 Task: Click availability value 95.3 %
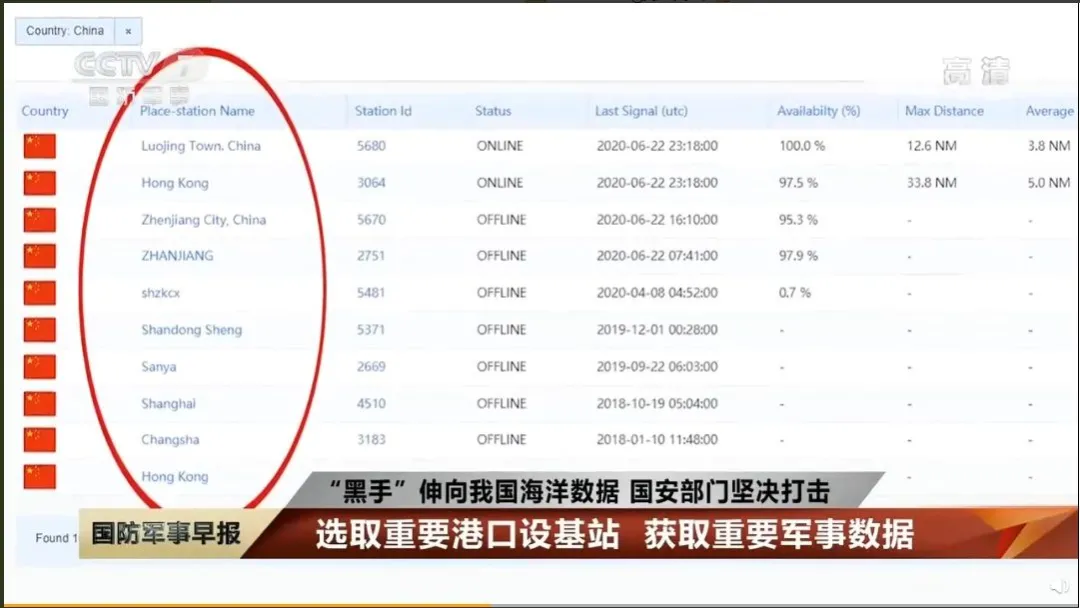pyautogui.click(x=798, y=220)
